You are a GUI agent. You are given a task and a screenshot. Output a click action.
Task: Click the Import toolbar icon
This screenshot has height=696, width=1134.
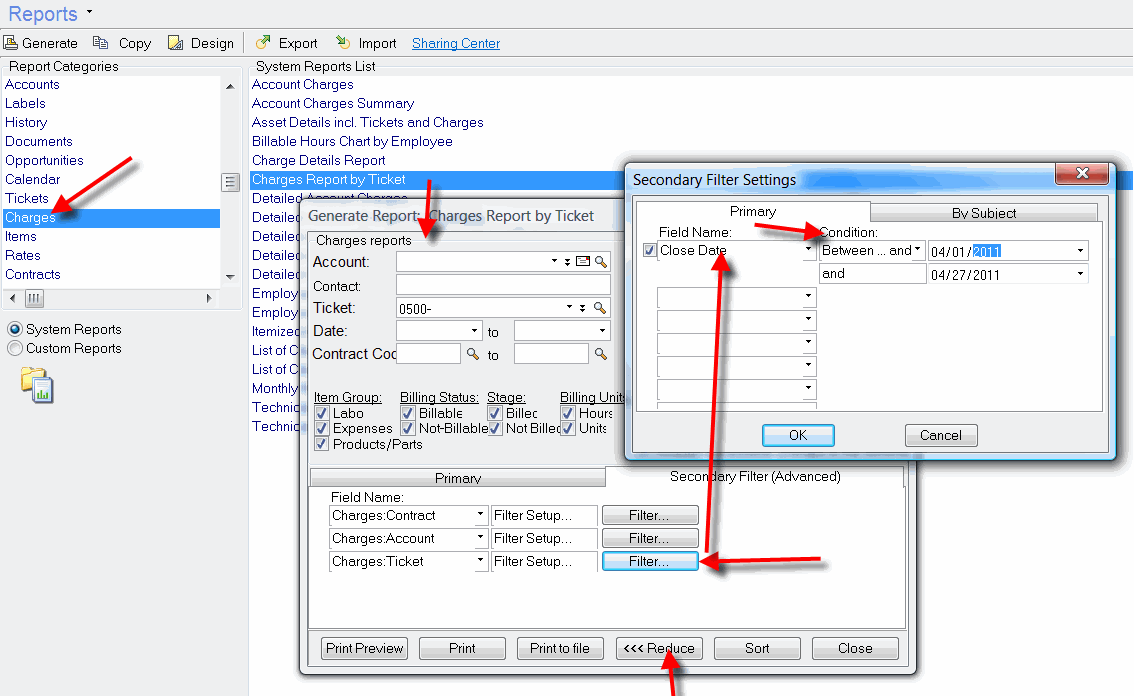(343, 43)
